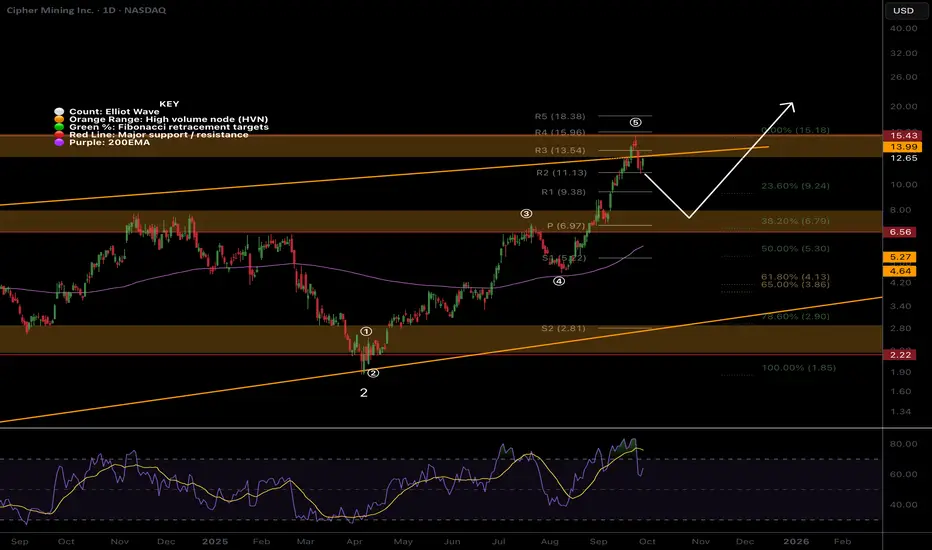Click the circled wave 3 marker
The width and height of the screenshot is (932, 550).
coord(526,213)
